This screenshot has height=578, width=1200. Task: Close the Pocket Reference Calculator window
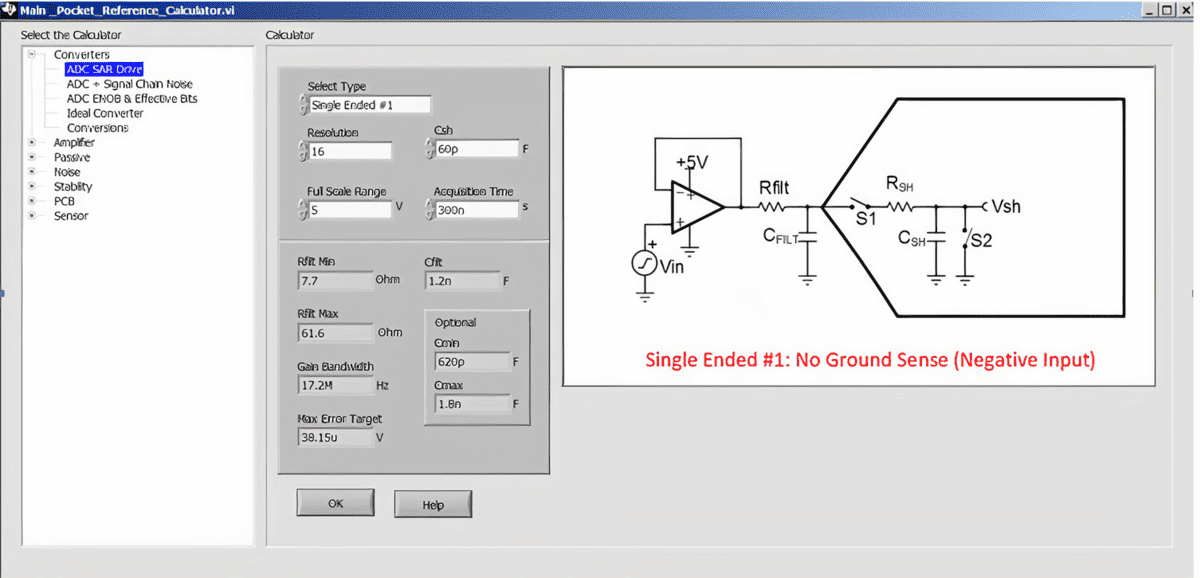pos(1184,9)
